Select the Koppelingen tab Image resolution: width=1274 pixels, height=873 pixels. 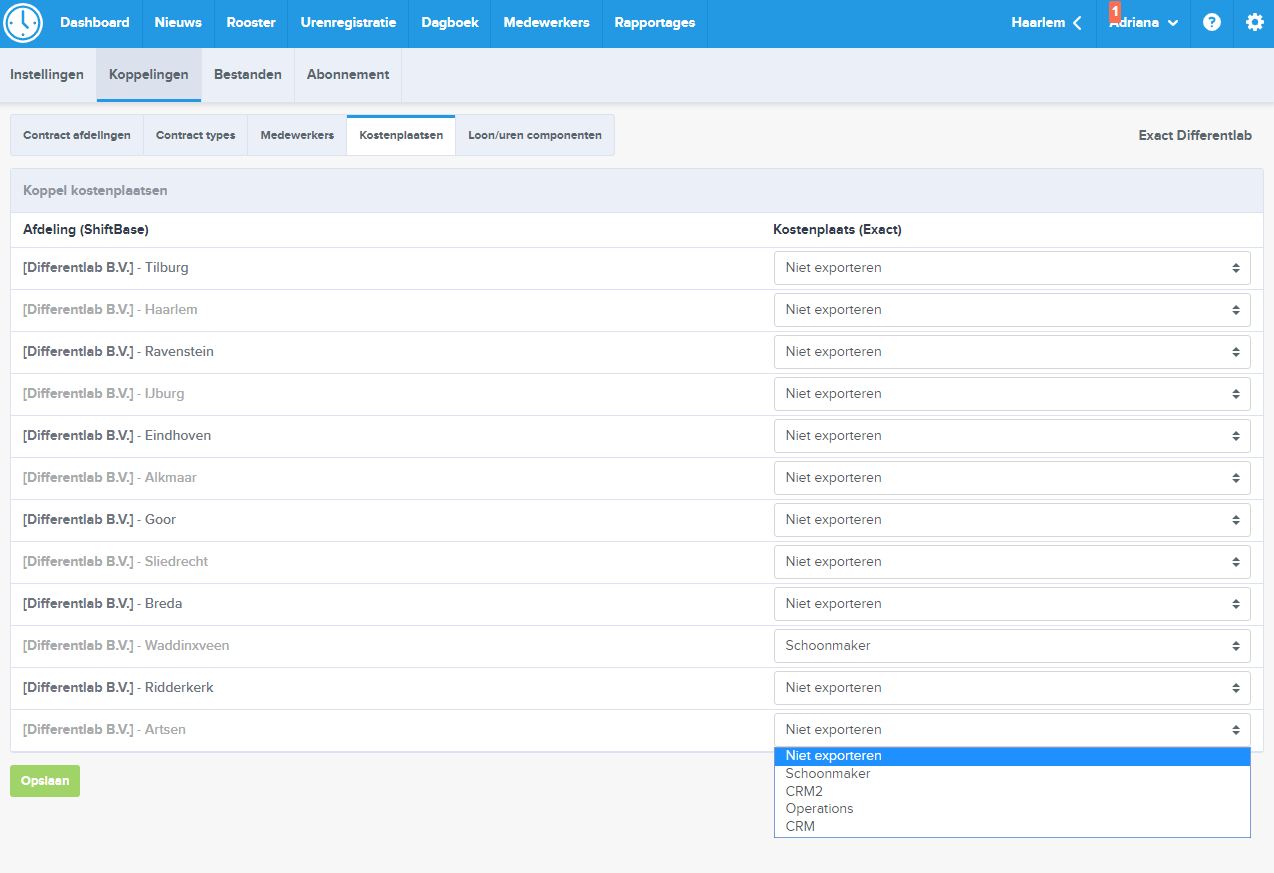(x=149, y=75)
